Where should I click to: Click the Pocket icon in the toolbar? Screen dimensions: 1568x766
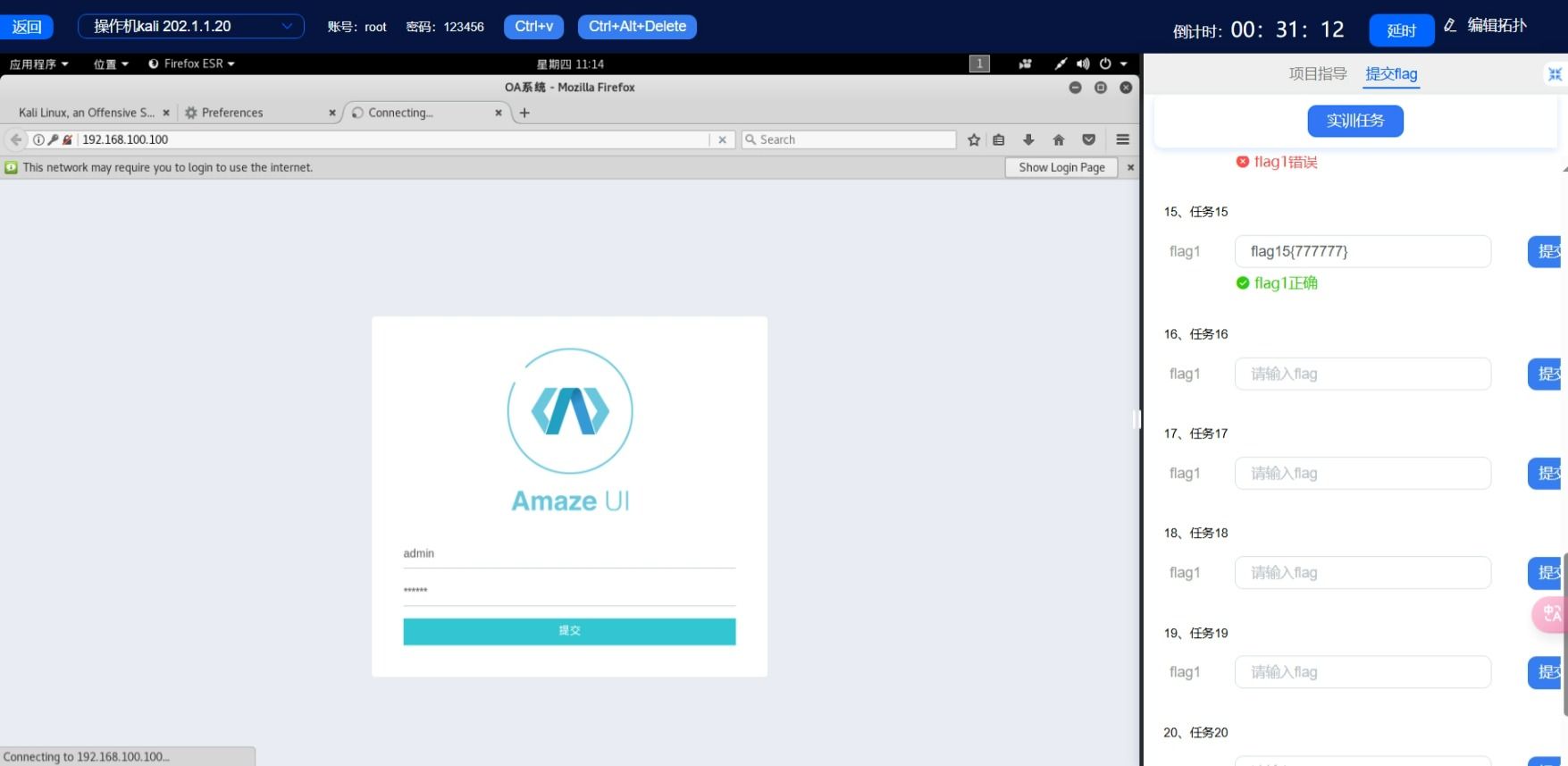(x=1088, y=139)
